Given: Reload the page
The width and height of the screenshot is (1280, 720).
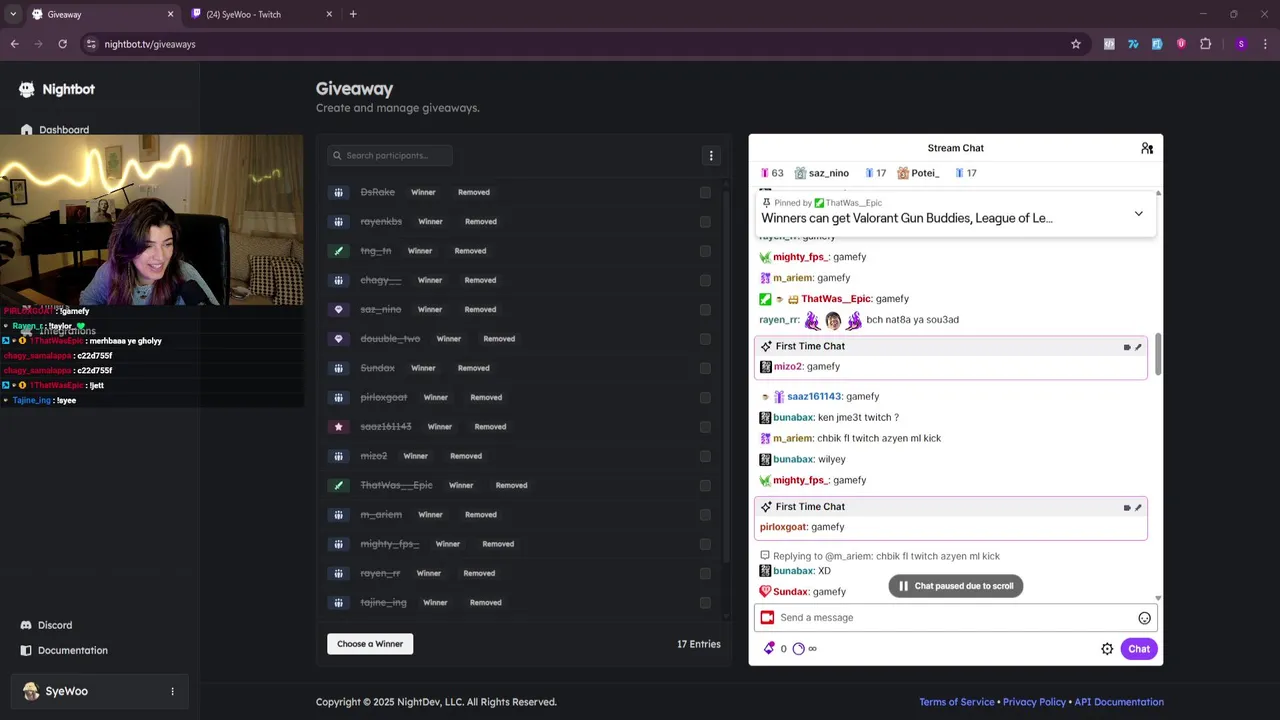Looking at the screenshot, I should 62,44.
